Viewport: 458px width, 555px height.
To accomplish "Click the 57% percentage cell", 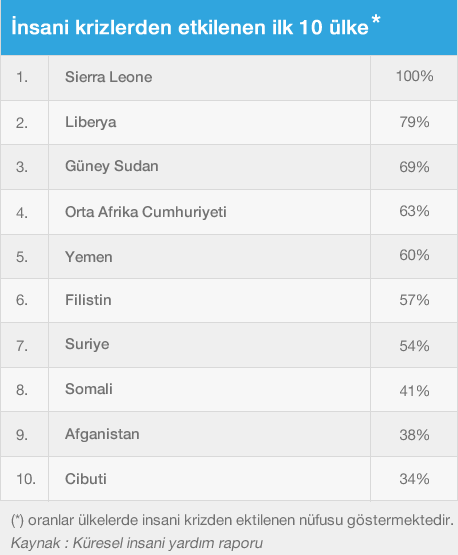I will [414, 301].
